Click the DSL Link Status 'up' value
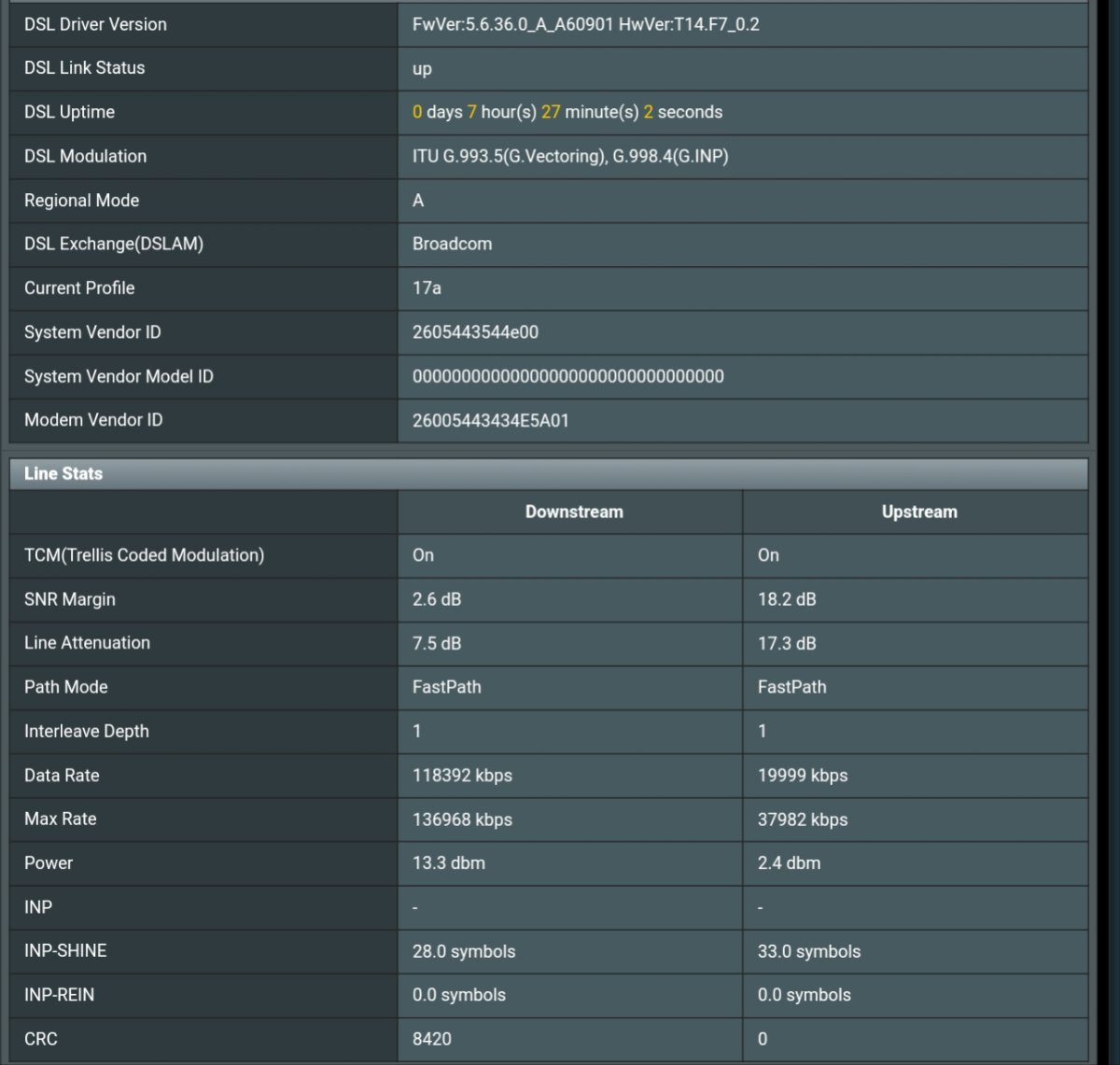Image resolution: width=1120 pixels, height=1065 pixels. point(422,69)
